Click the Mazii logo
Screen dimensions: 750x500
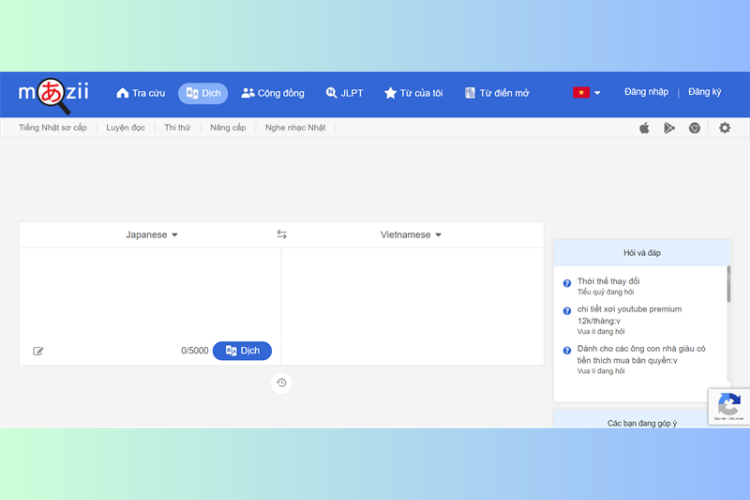pos(53,94)
